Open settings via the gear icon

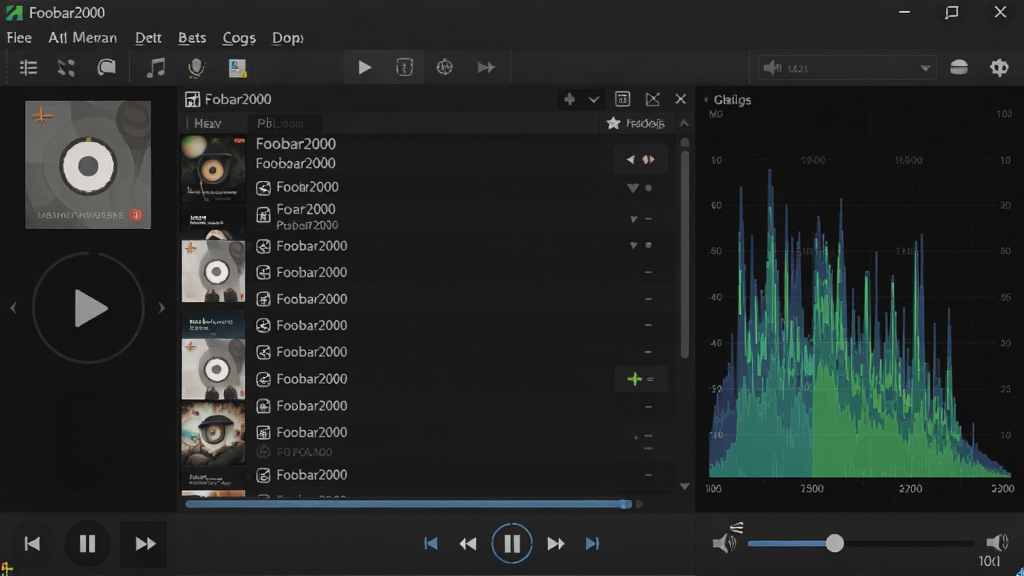click(999, 67)
